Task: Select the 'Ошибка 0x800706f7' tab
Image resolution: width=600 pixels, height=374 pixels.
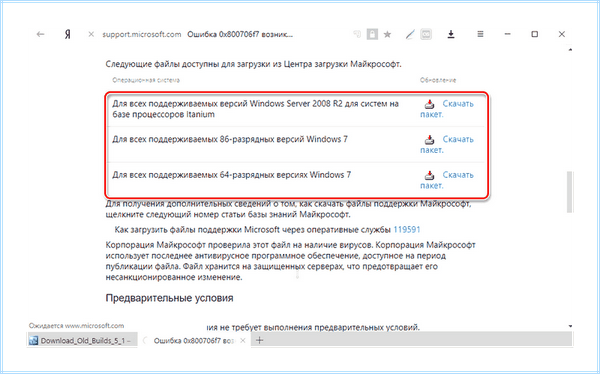Action: click(194, 340)
